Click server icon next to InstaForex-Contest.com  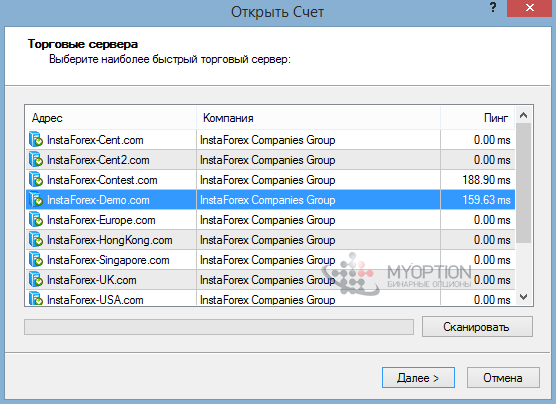pyautogui.click(x=36, y=179)
